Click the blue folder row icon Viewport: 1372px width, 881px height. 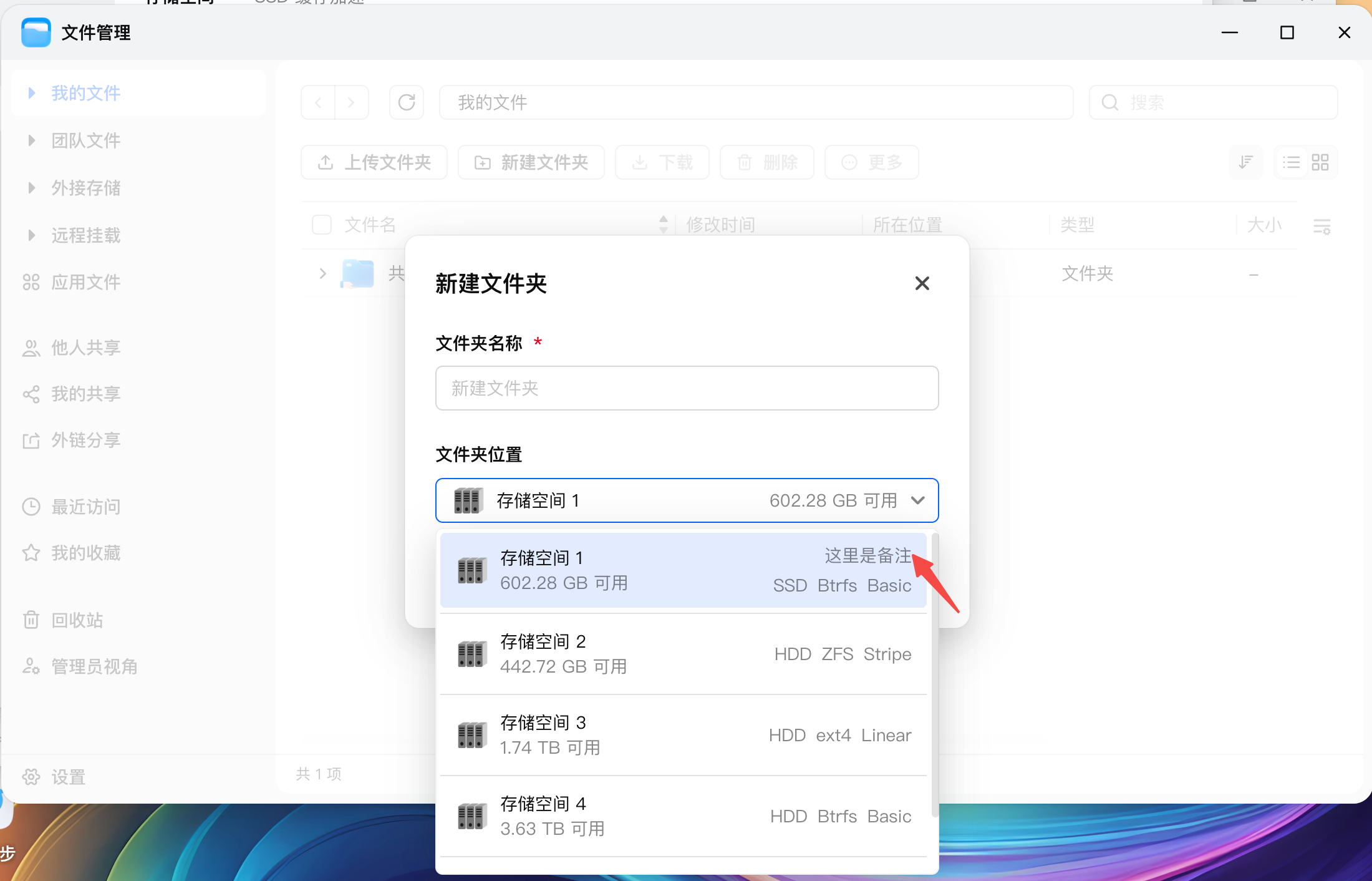357,273
